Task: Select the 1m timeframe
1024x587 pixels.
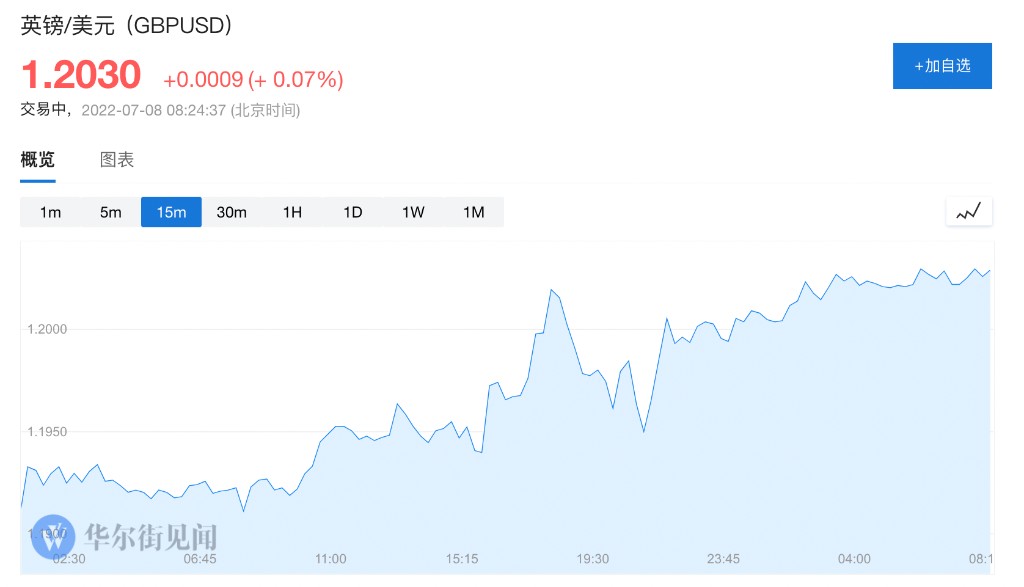Action: pyautogui.click(x=50, y=212)
